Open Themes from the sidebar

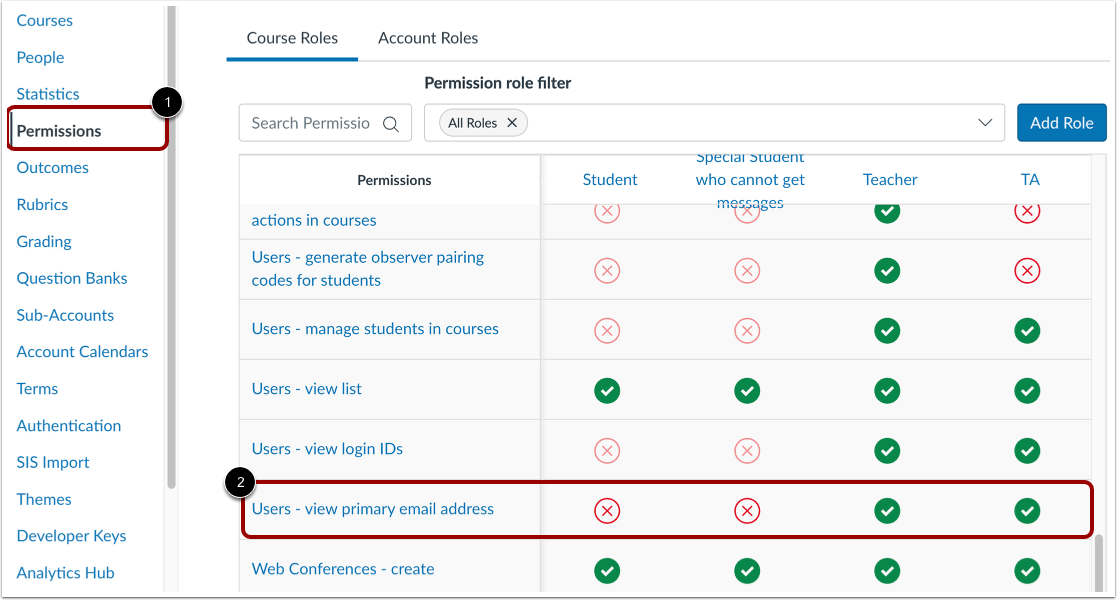(x=44, y=499)
